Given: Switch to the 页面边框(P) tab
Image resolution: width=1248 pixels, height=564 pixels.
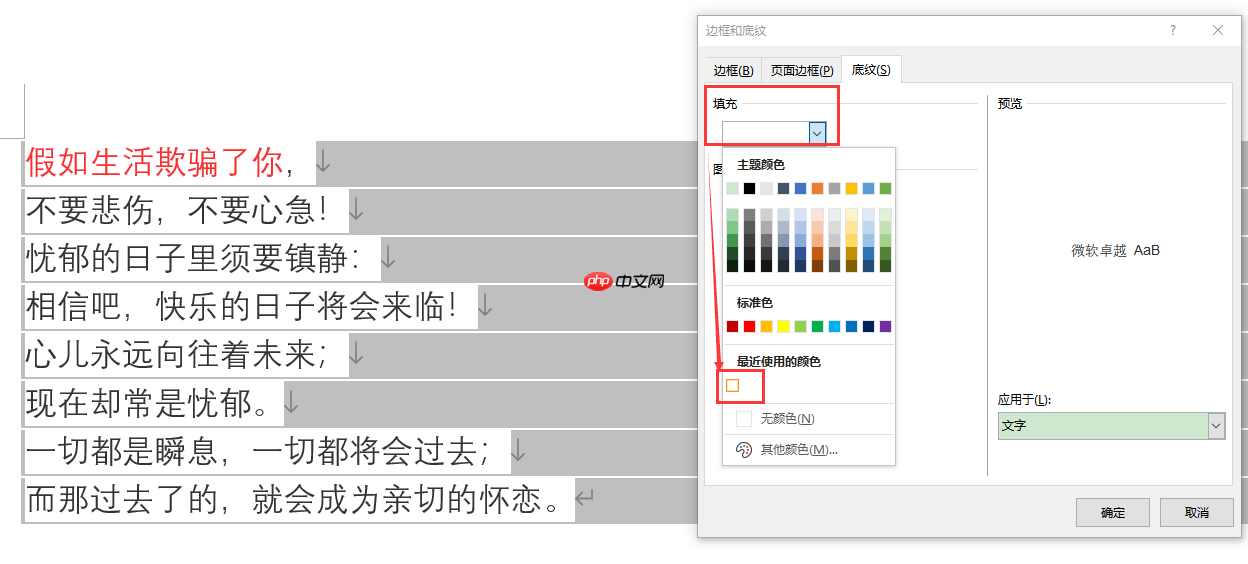Looking at the screenshot, I should 801,71.
